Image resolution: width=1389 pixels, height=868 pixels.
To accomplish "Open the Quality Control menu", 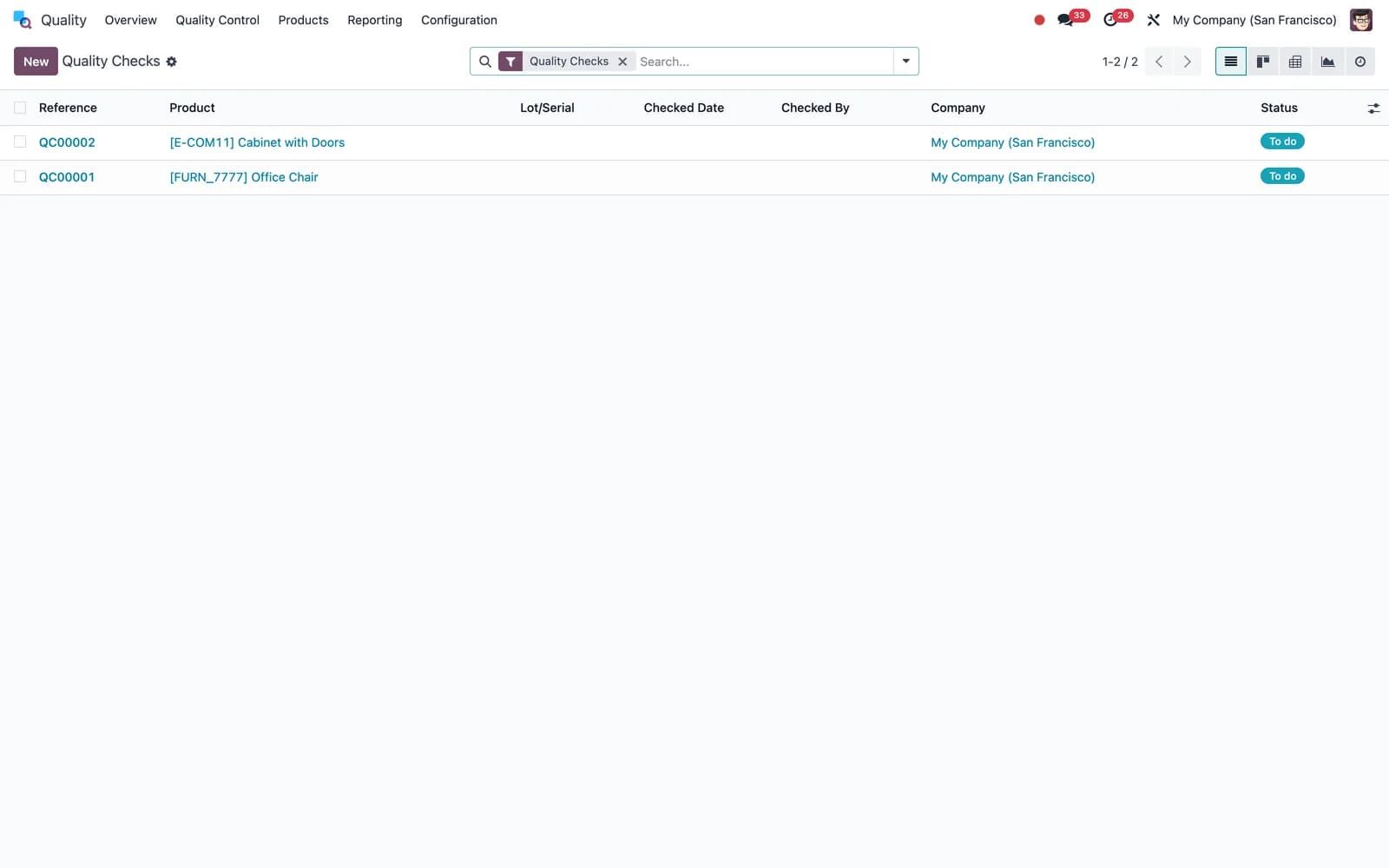I will [x=217, y=20].
